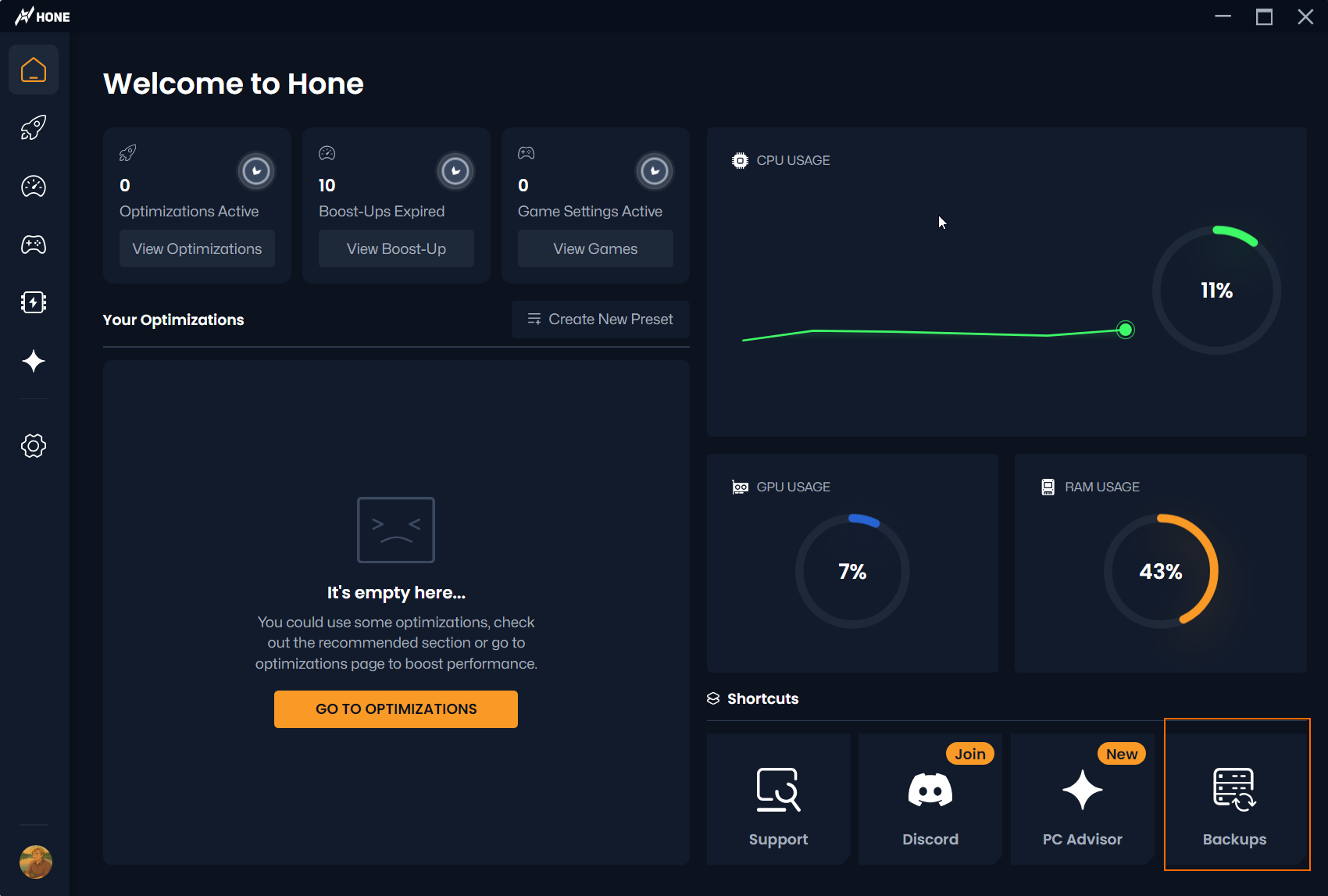Open Settings gear in sidebar

tap(34, 446)
